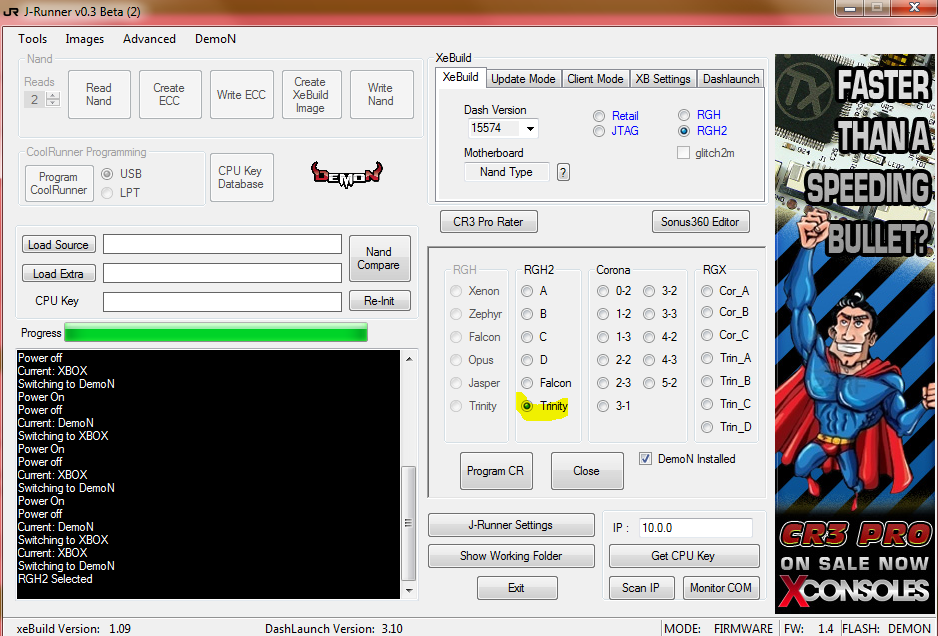The width and height of the screenshot is (938, 636).
Task: Open the DemoN menu
Action: [x=215, y=39]
